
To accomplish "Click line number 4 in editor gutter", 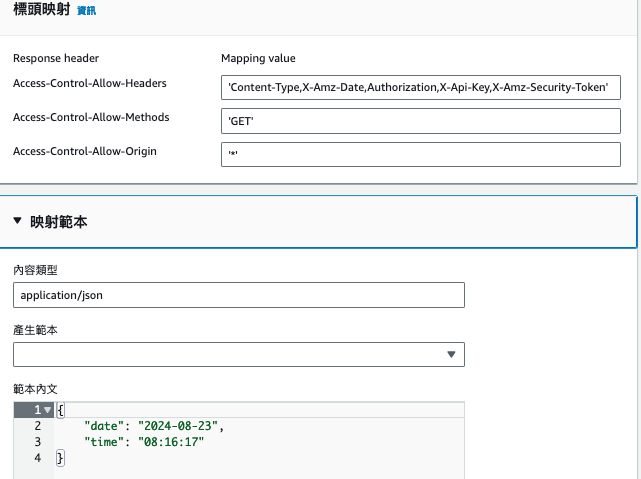I will (x=37, y=458).
